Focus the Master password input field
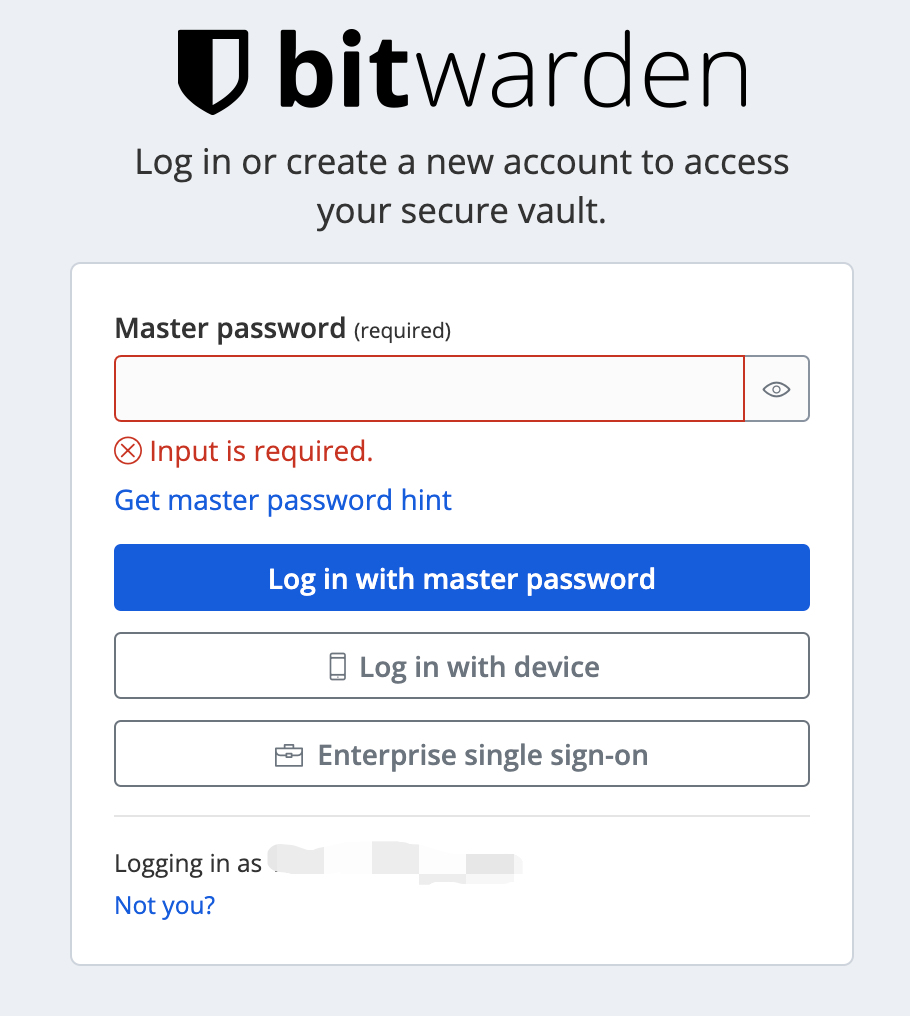This screenshot has width=910, height=1016. [x=429, y=388]
